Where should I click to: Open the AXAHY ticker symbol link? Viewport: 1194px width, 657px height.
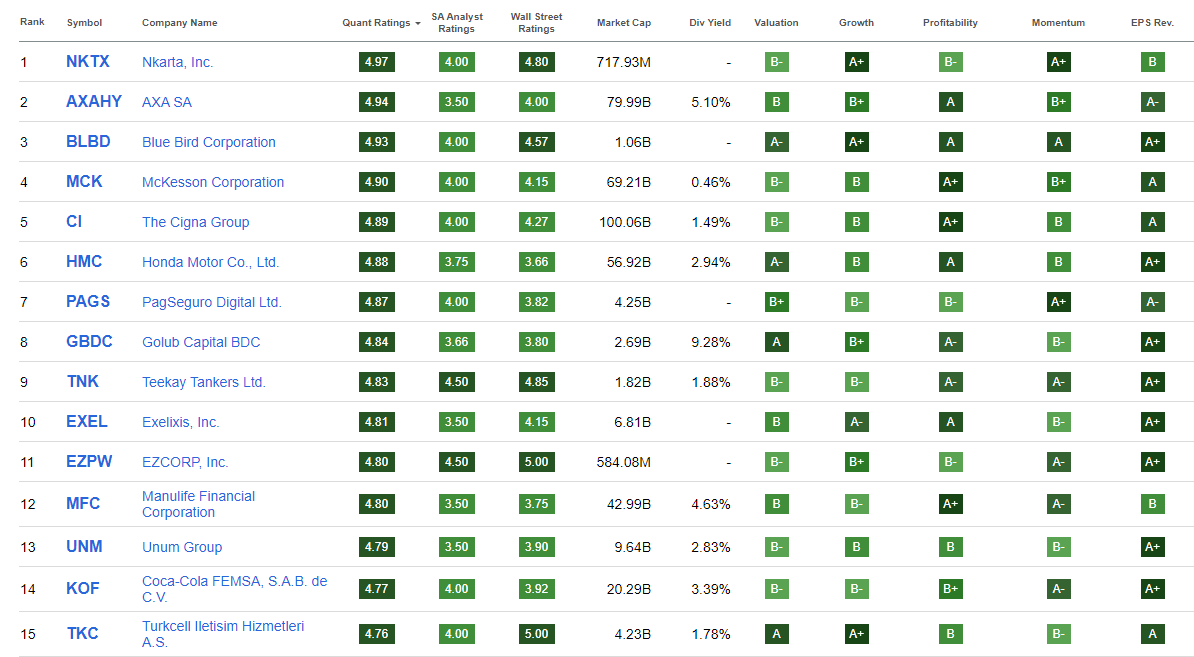pos(94,102)
